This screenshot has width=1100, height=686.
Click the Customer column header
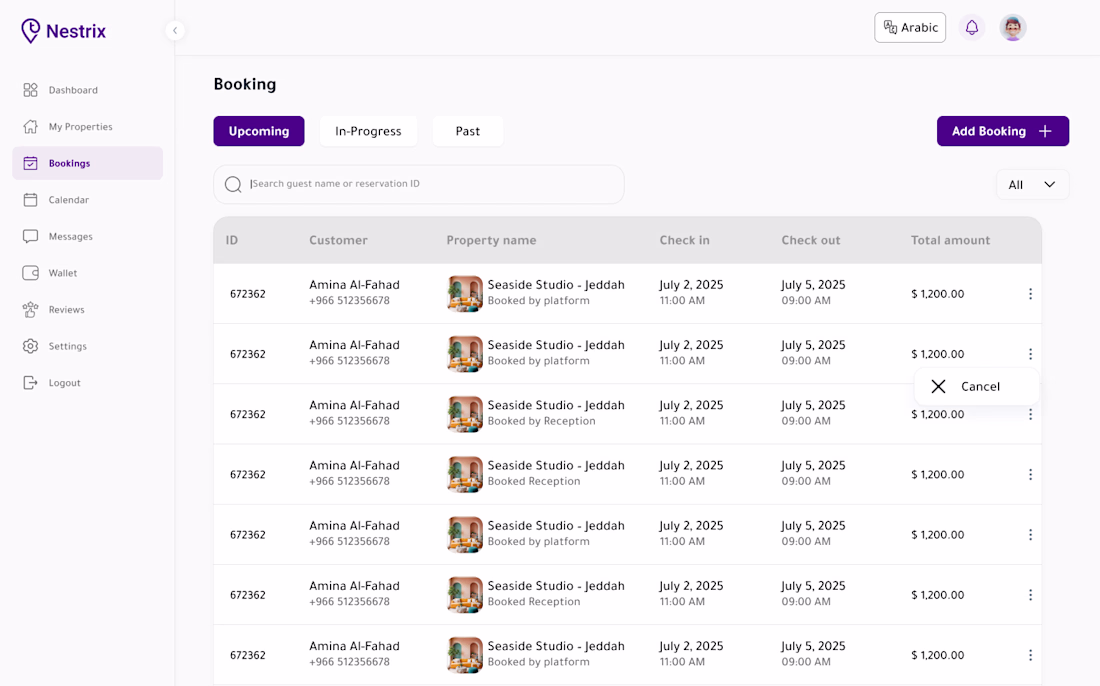[x=338, y=240]
